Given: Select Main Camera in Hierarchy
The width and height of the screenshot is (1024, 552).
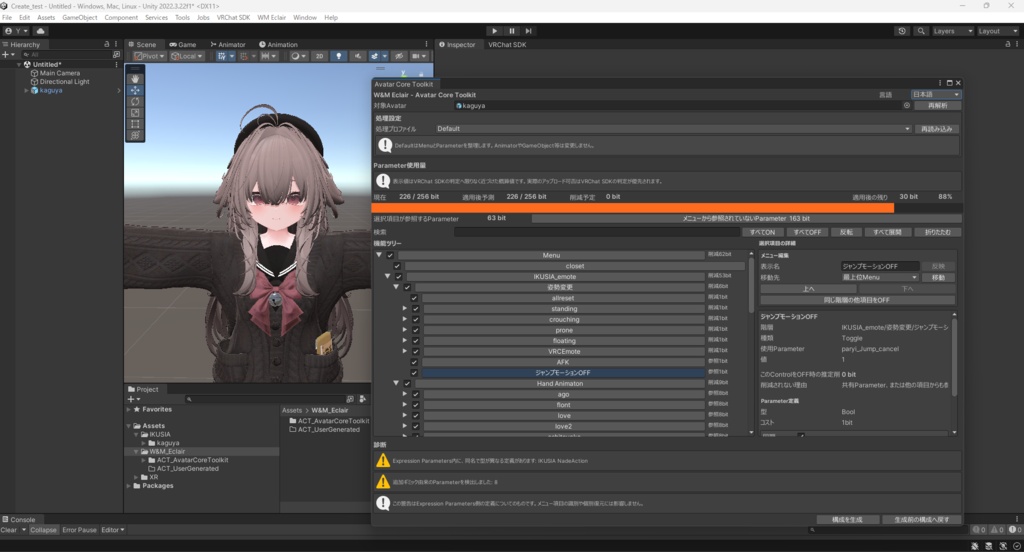Looking at the screenshot, I should 59,73.
